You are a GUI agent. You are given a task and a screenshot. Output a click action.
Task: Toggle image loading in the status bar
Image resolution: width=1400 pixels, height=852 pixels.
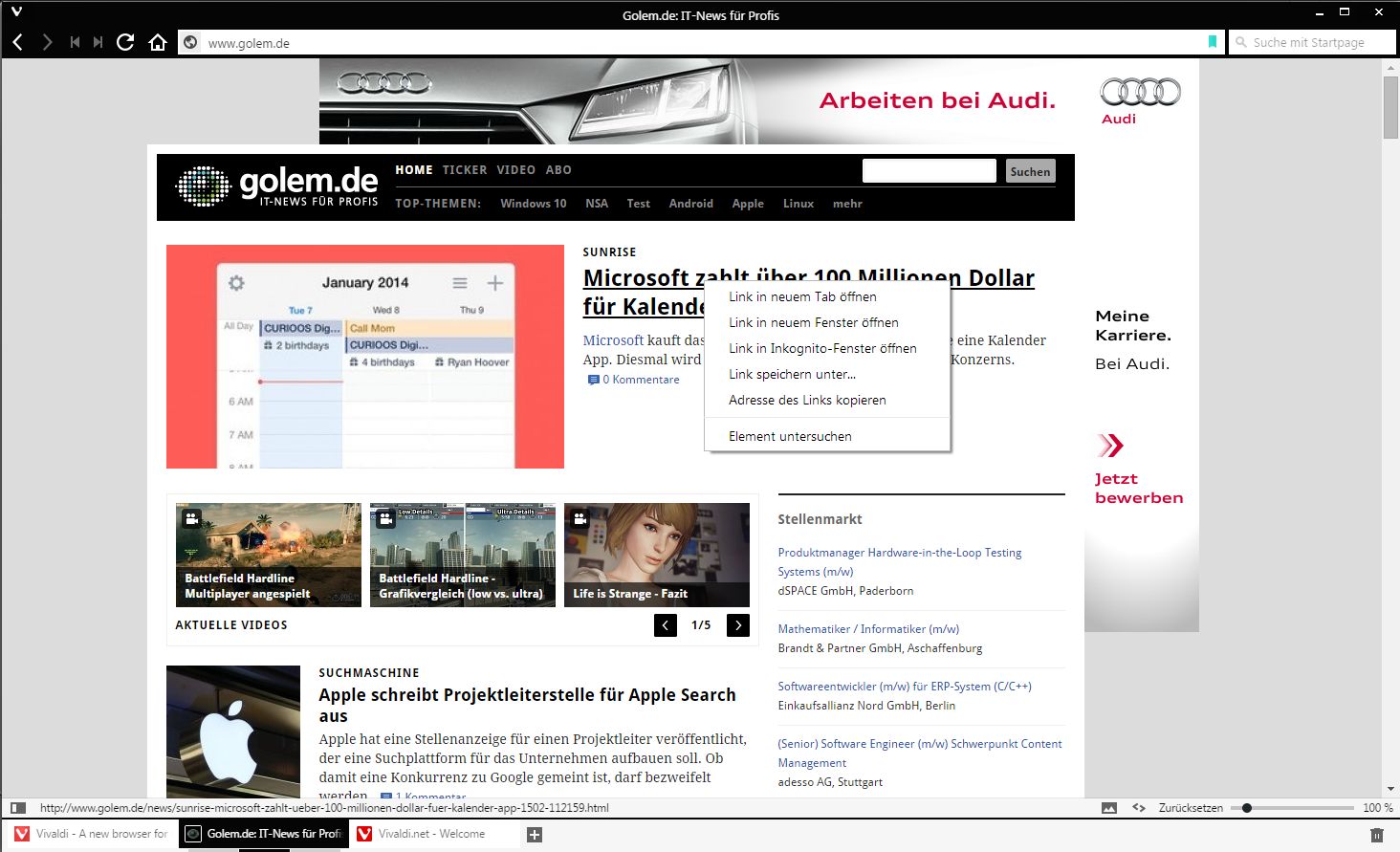1109,808
